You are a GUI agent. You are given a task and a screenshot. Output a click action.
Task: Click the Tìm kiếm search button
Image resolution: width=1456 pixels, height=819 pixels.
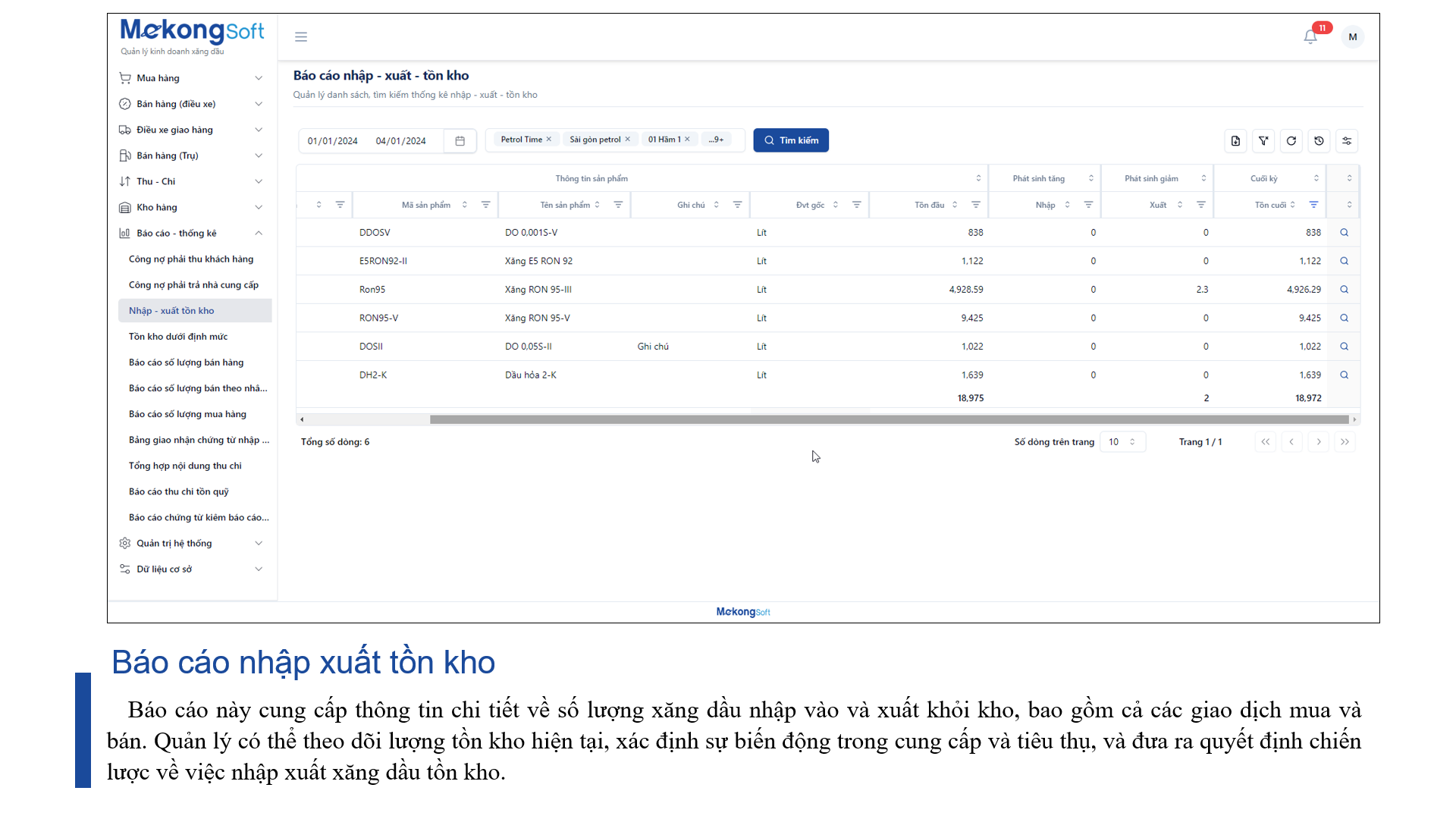coord(791,140)
